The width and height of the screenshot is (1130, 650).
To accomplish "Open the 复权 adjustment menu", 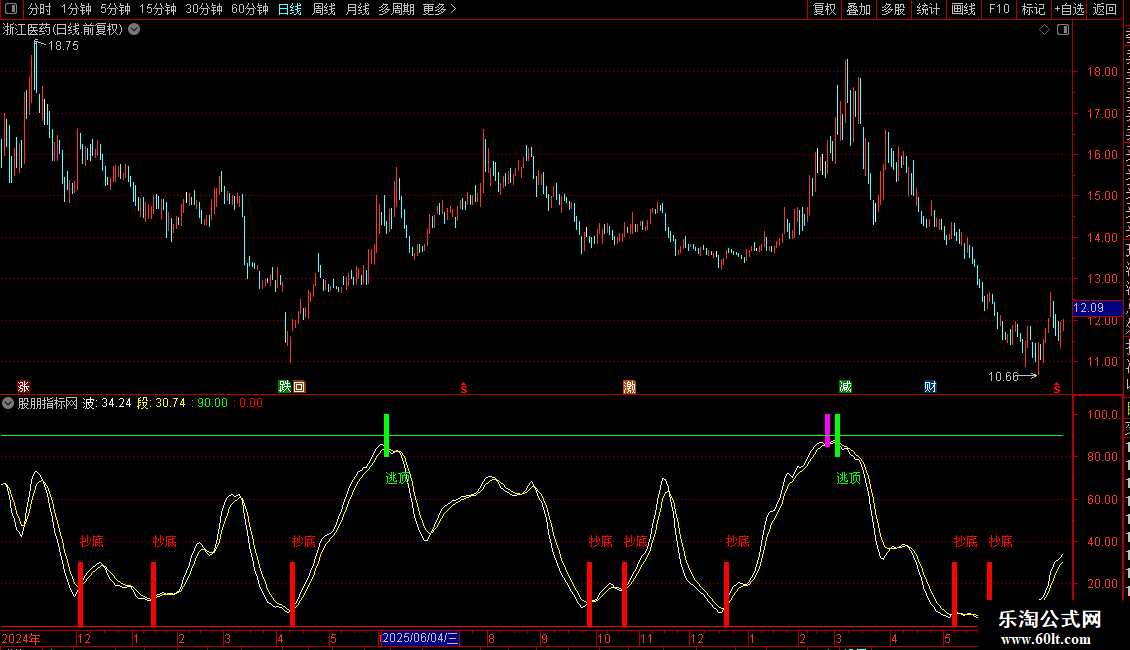I will pos(824,9).
